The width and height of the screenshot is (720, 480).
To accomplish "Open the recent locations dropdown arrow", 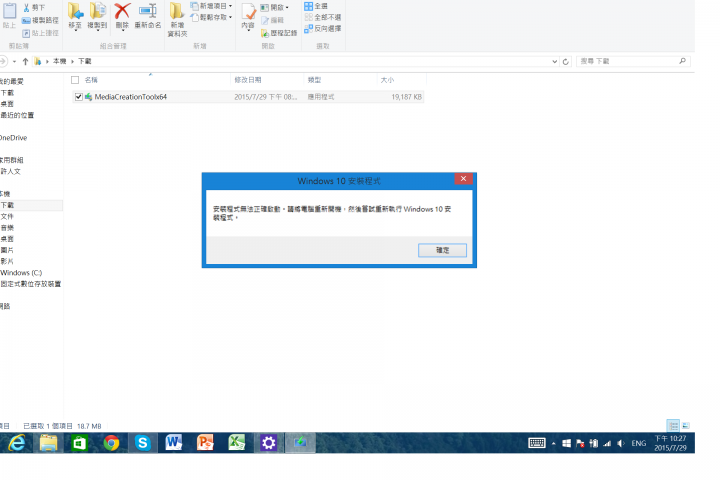I will click(x=15, y=61).
